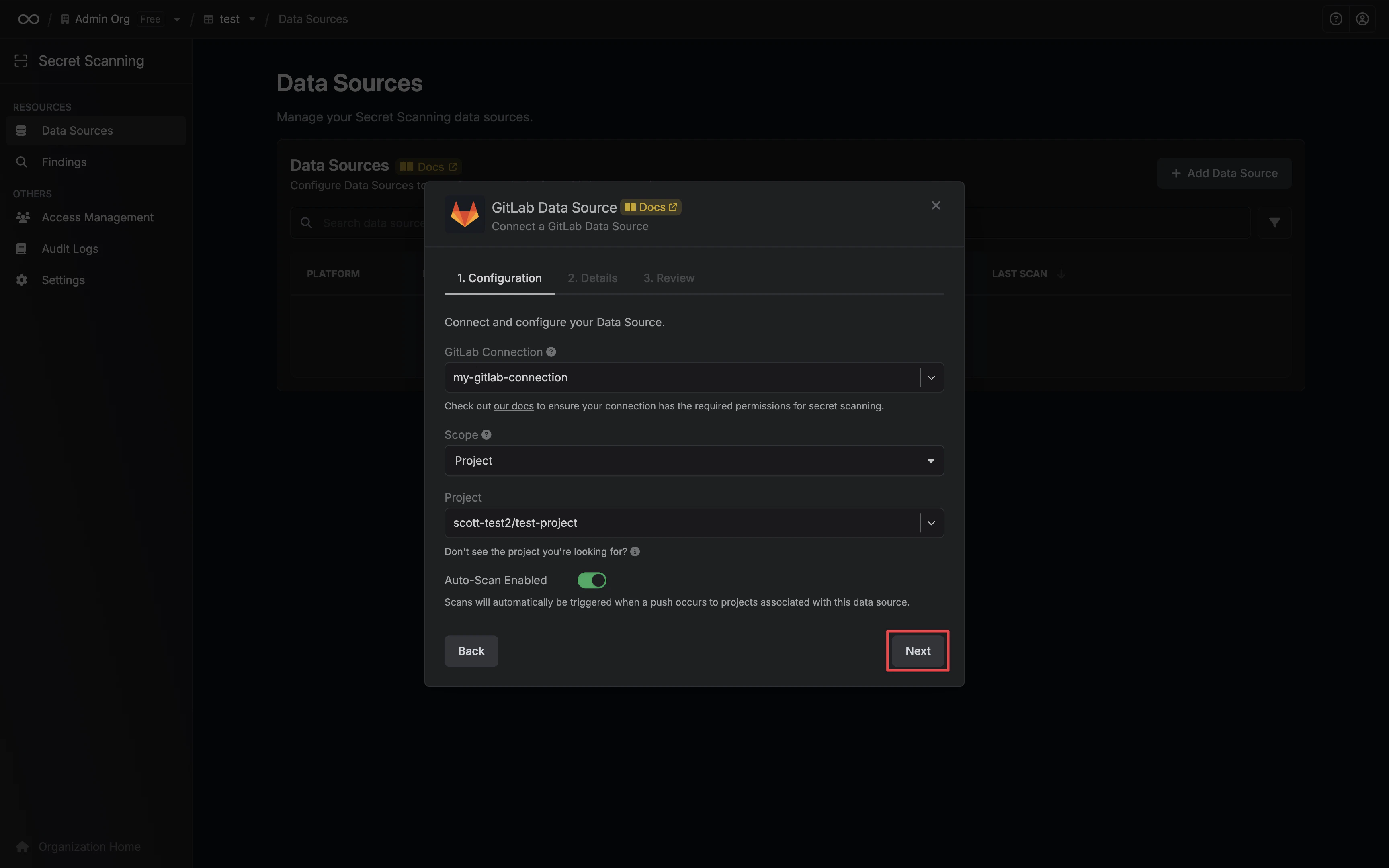Click the Organization Home house icon

coord(23,847)
